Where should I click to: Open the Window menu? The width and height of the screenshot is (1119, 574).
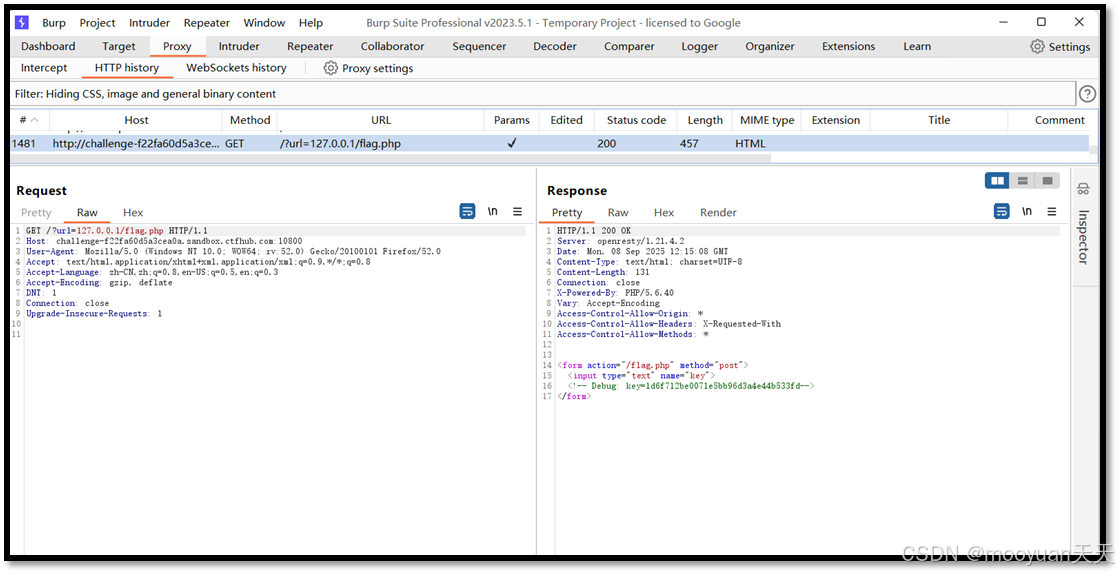click(264, 23)
